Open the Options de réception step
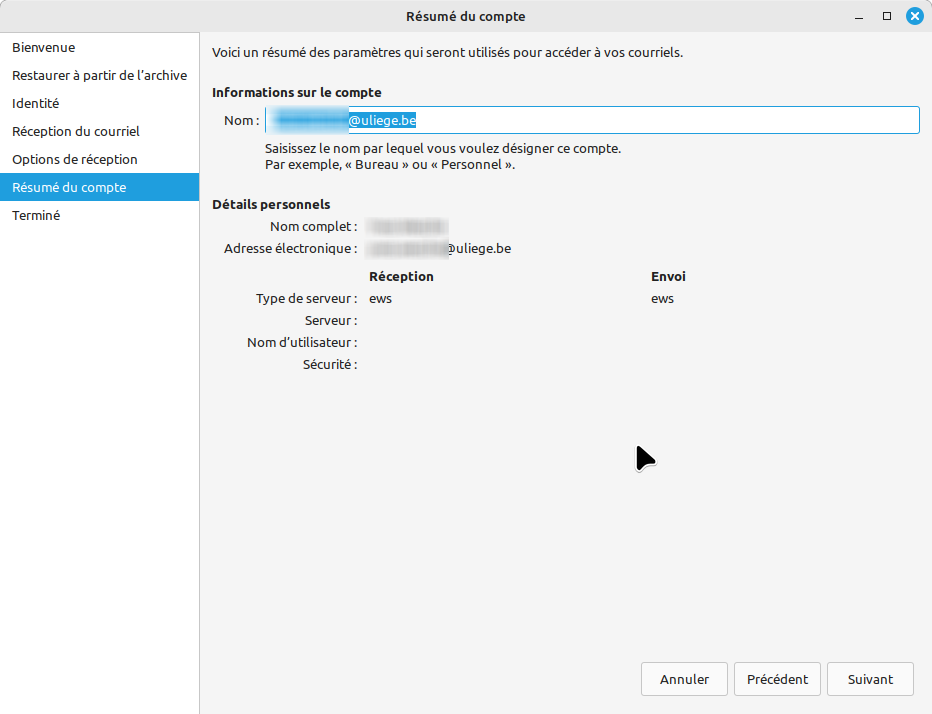This screenshot has width=932, height=714. tap(75, 159)
